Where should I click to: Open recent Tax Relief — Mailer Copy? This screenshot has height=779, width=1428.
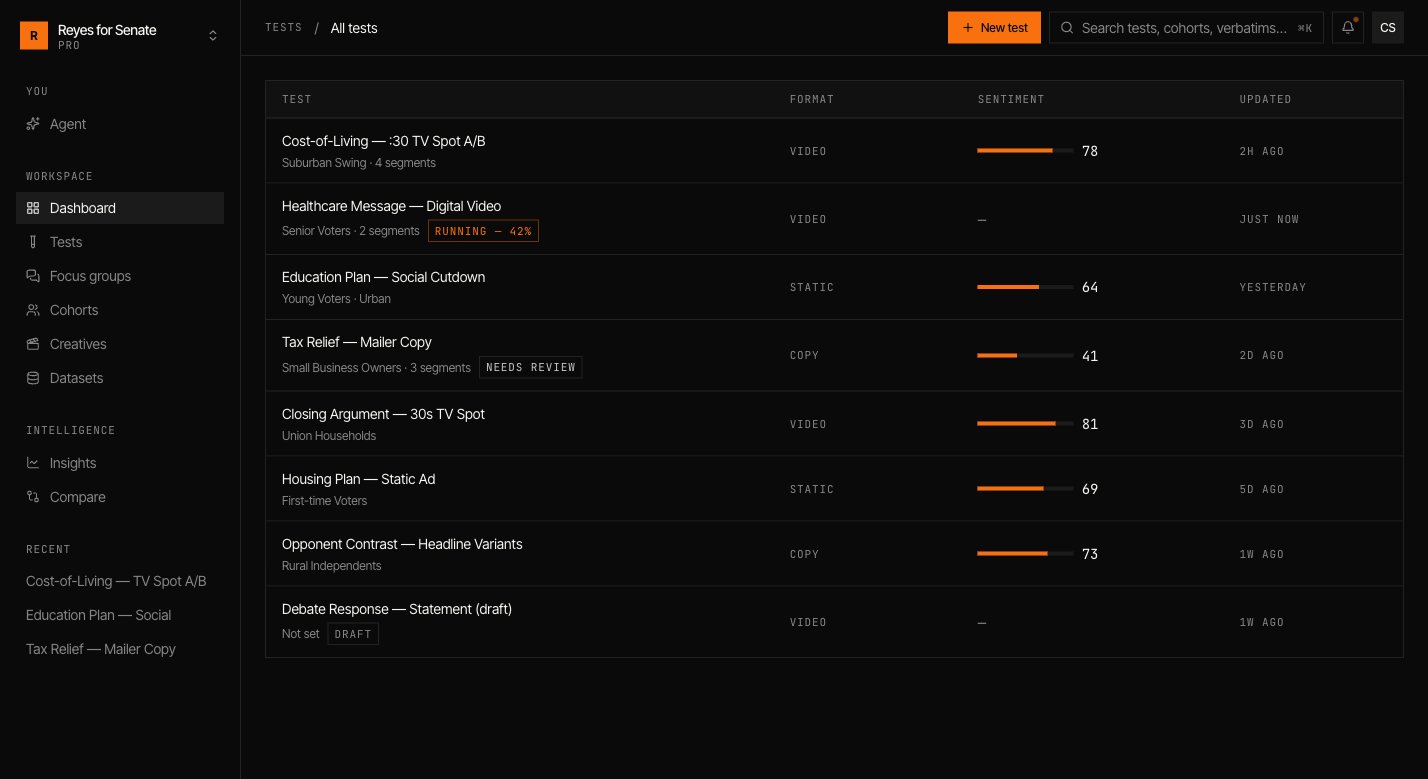tap(120, 649)
